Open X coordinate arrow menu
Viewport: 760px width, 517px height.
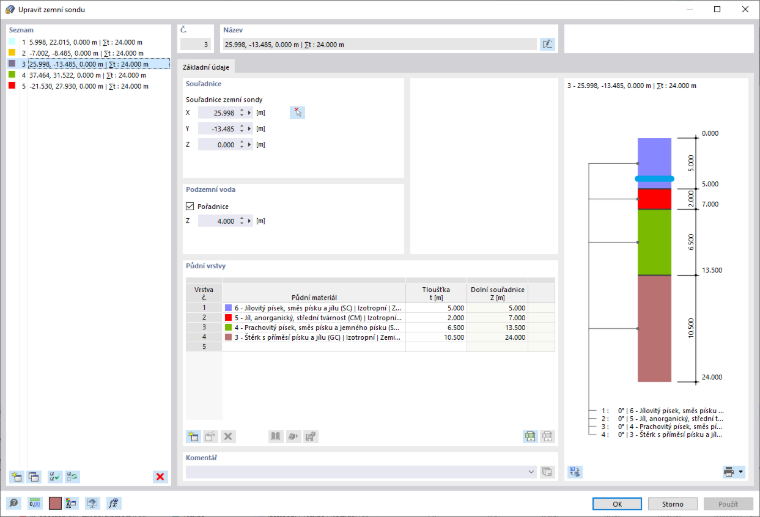click(250, 113)
